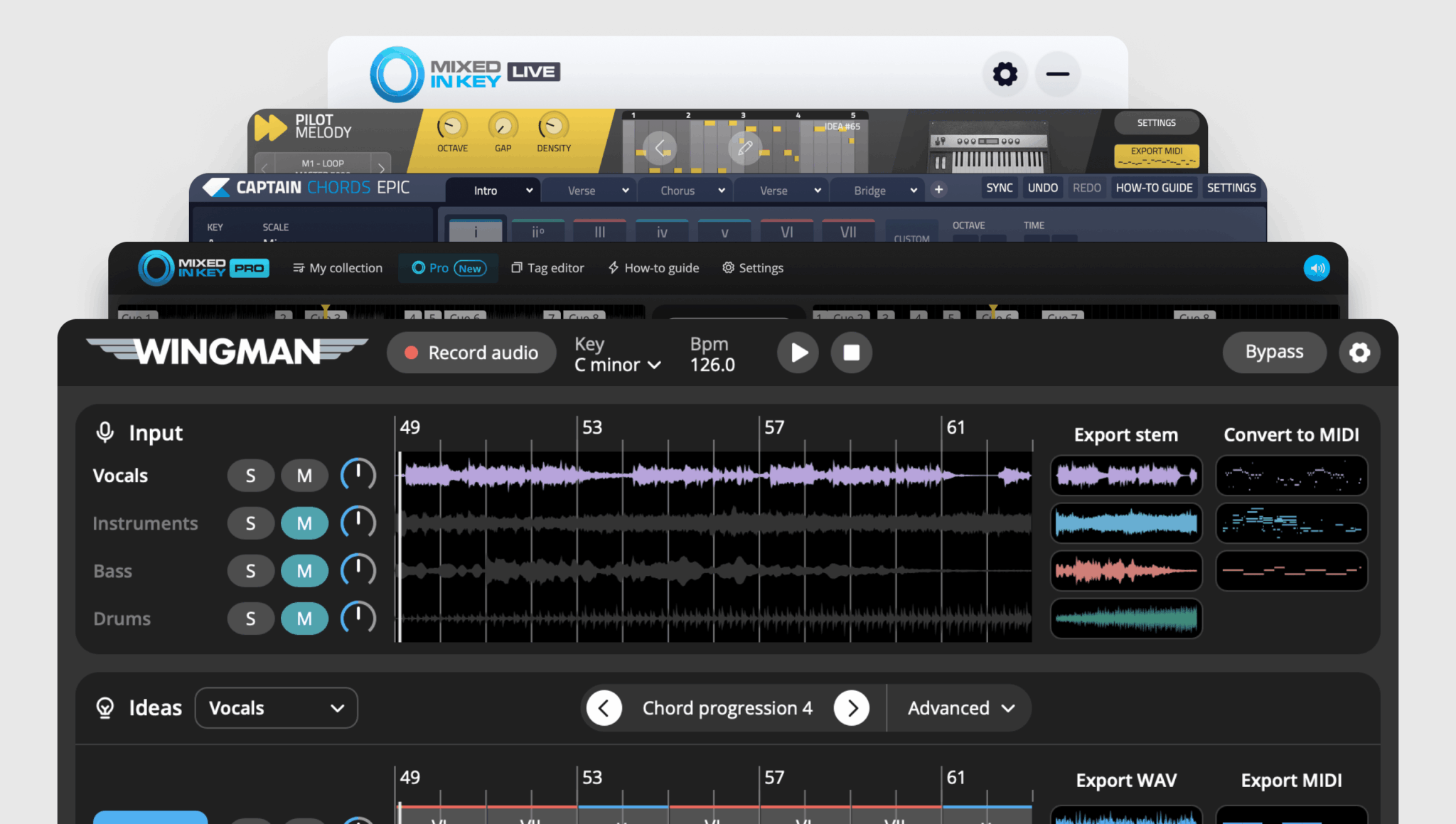Open the first Verse section dropdown

(x=589, y=191)
